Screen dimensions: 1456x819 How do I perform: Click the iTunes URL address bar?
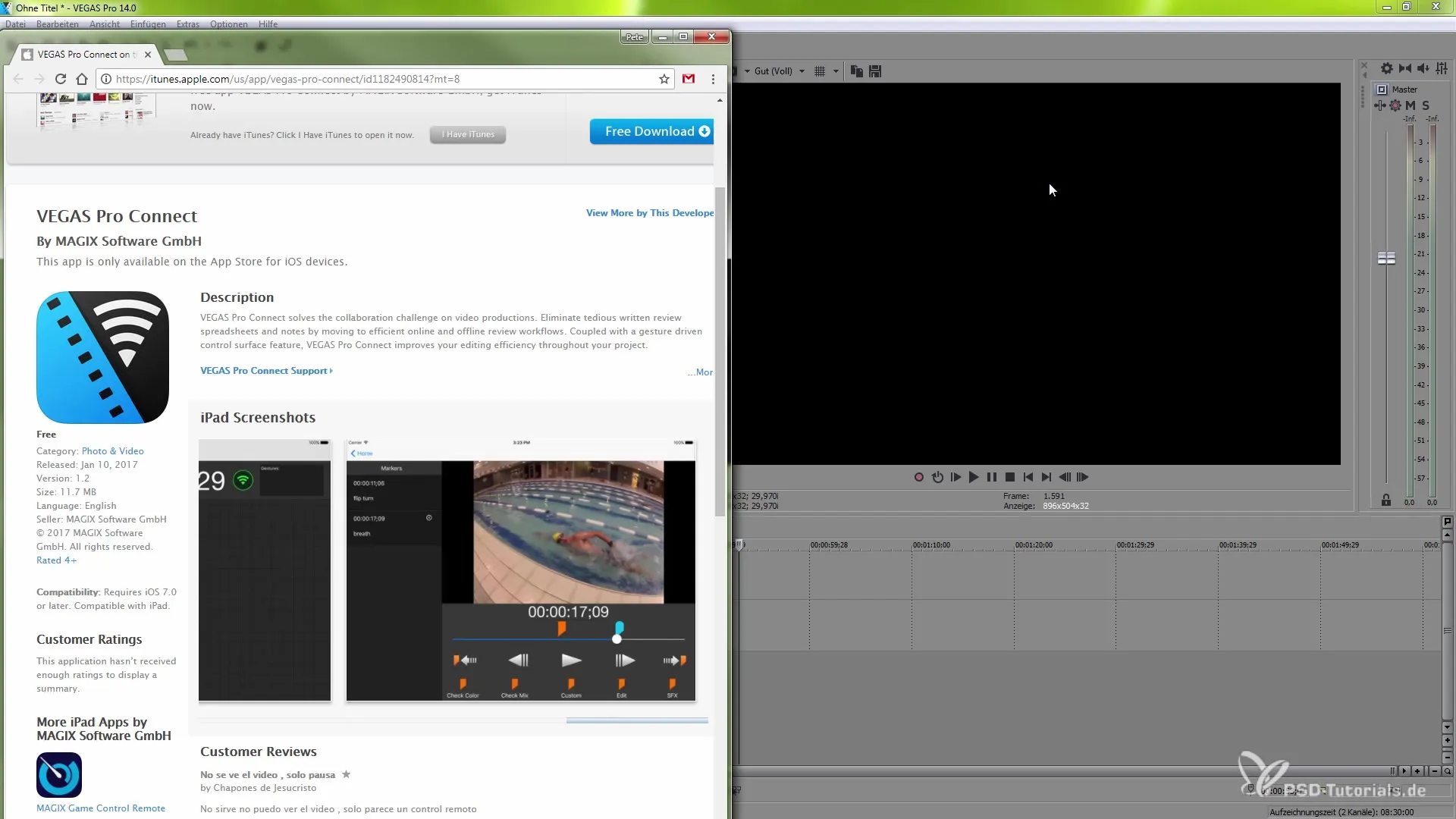(387, 79)
